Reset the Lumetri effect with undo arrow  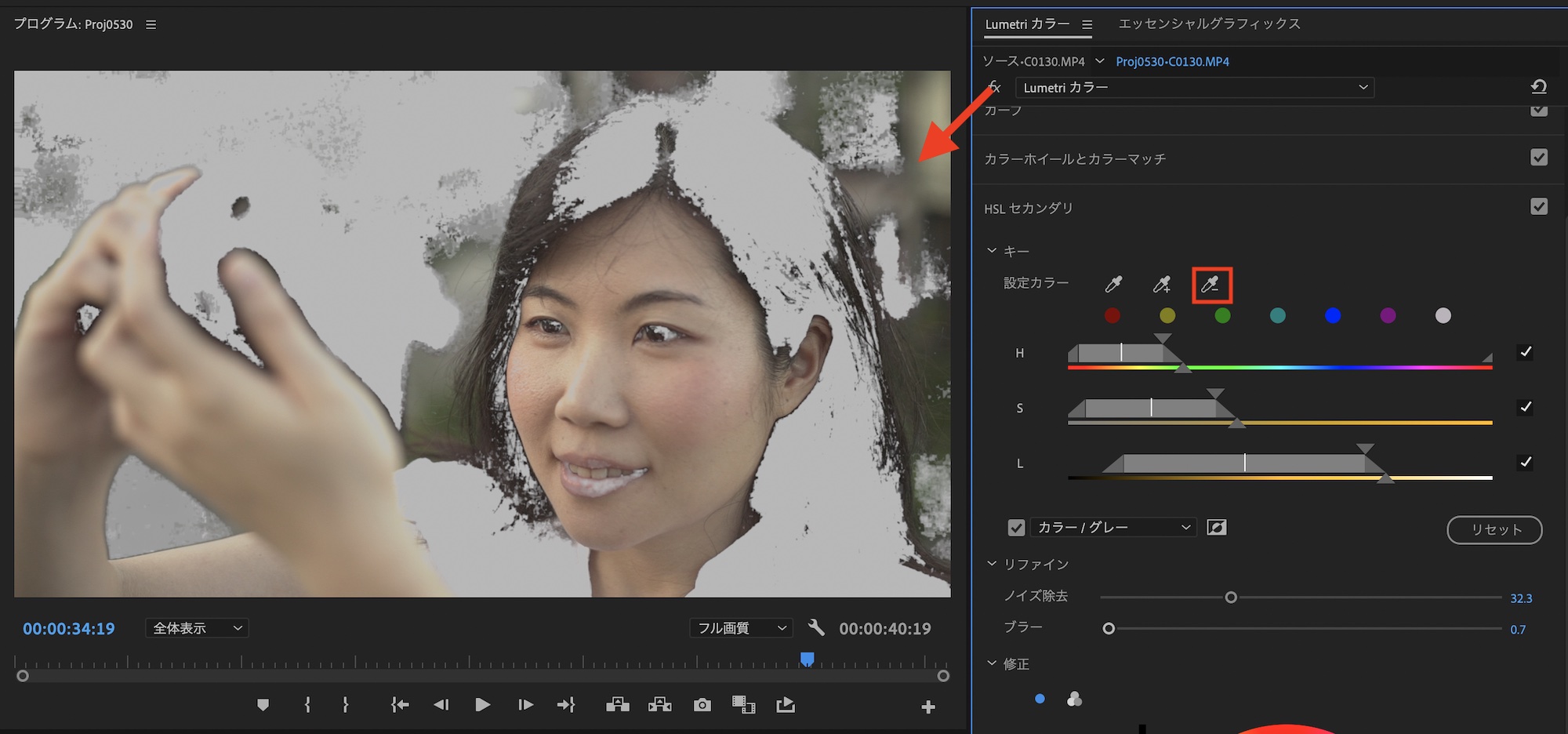tap(1538, 87)
